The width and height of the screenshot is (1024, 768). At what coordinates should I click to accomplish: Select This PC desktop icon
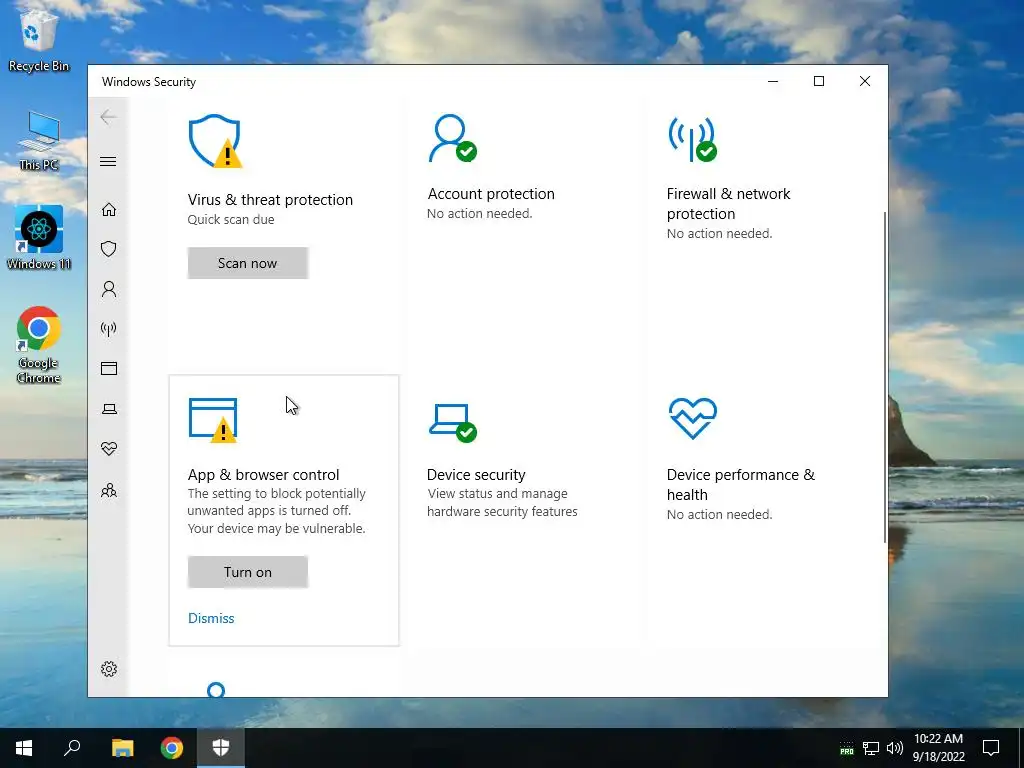[x=39, y=140]
